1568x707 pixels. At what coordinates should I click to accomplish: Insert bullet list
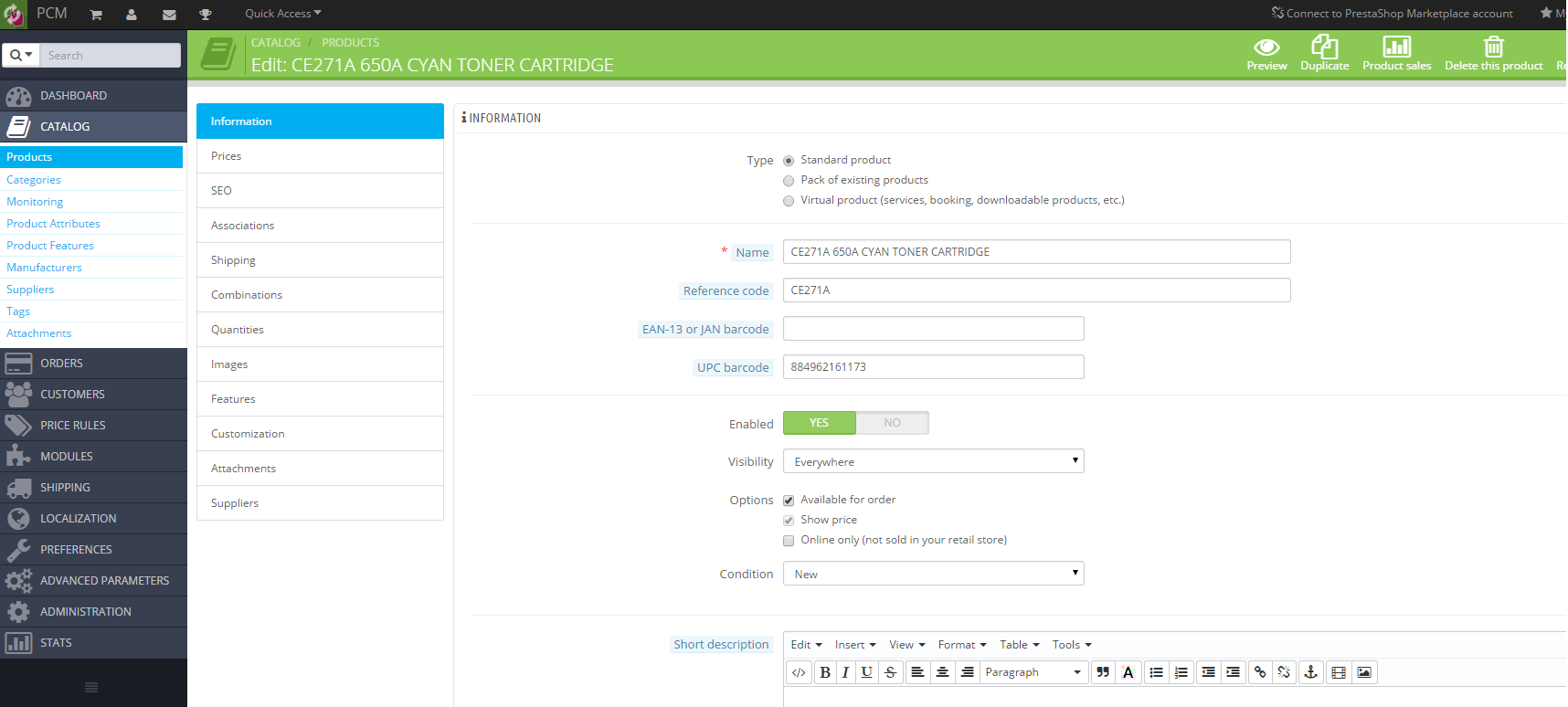[1156, 672]
